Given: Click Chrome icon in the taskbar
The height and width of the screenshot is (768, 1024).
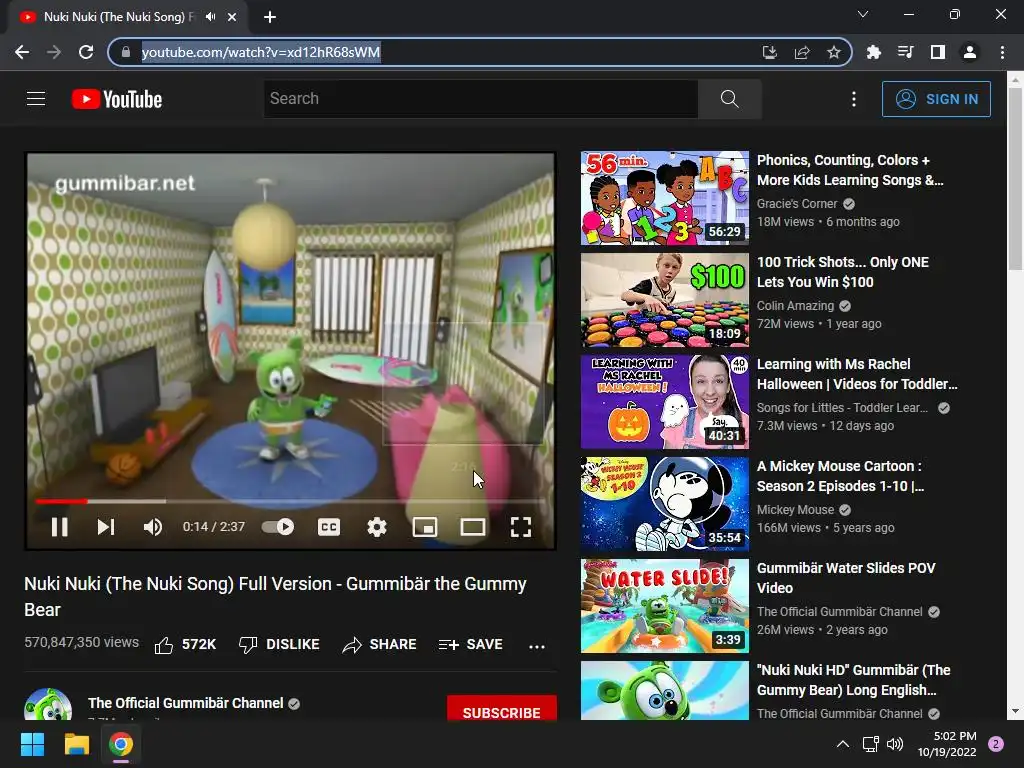Looking at the screenshot, I should click(x=121, y=744).
